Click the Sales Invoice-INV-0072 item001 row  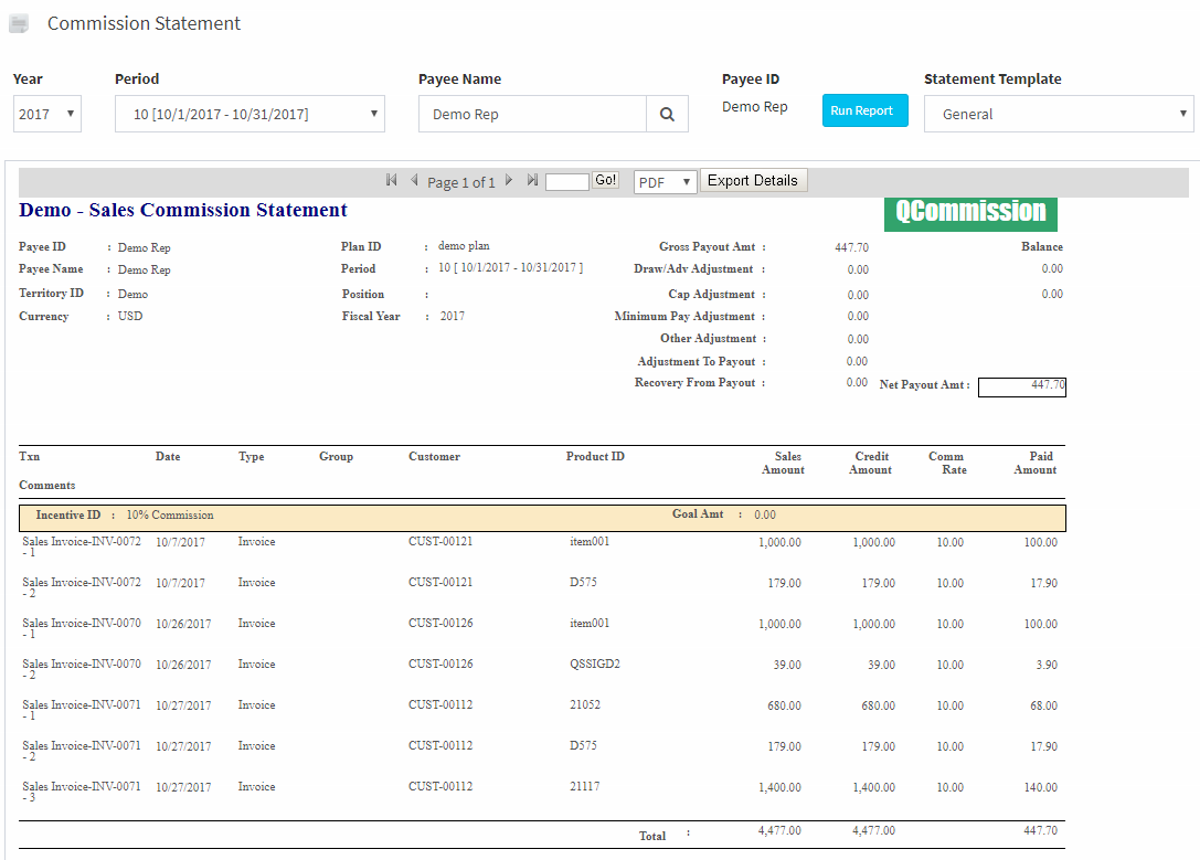pos(540,546)
